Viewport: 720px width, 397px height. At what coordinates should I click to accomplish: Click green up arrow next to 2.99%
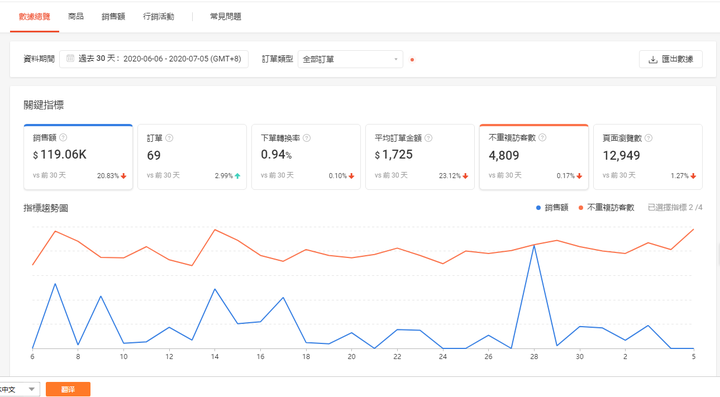[x=237, y=176]
